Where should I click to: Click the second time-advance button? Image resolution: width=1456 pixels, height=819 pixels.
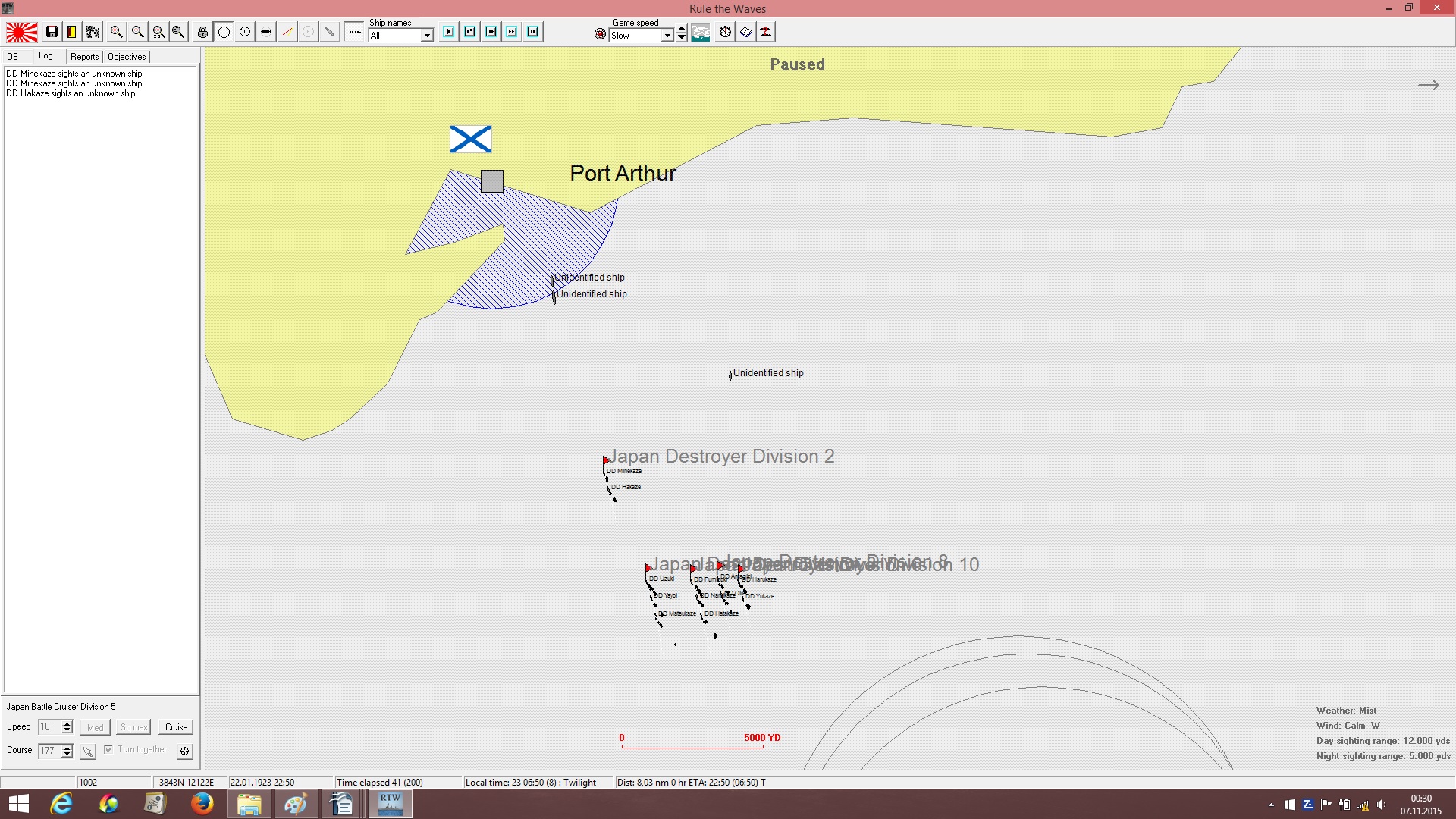(470, 32)
